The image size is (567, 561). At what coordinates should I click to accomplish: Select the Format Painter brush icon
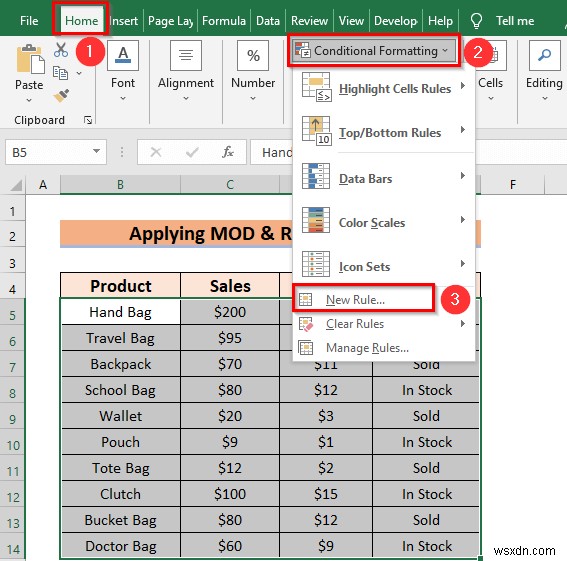tap(61, 96)
